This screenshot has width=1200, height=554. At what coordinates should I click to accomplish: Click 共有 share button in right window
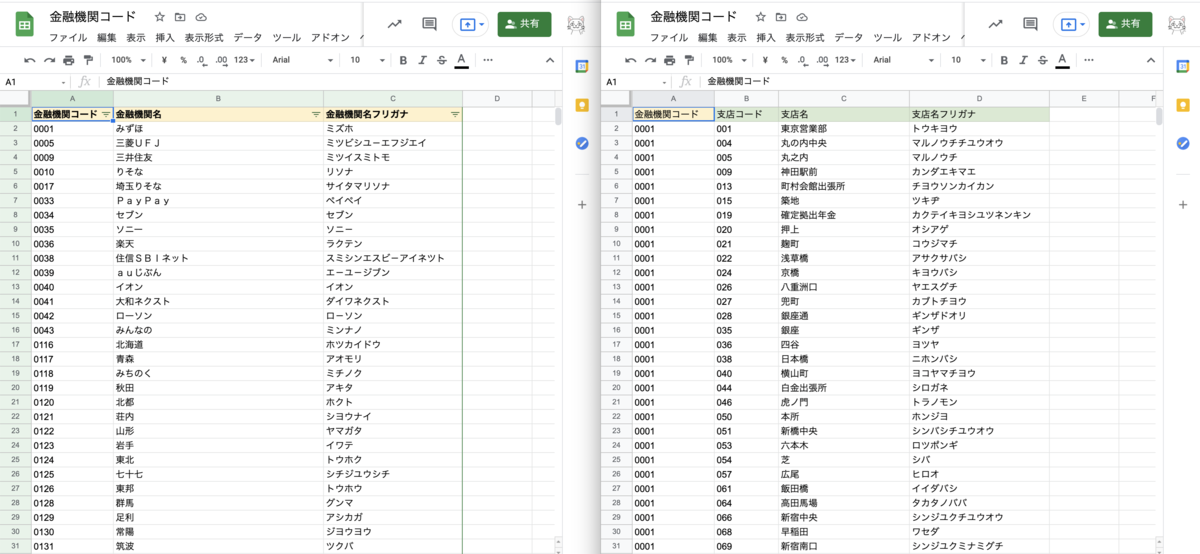(x=1125, y=24)
